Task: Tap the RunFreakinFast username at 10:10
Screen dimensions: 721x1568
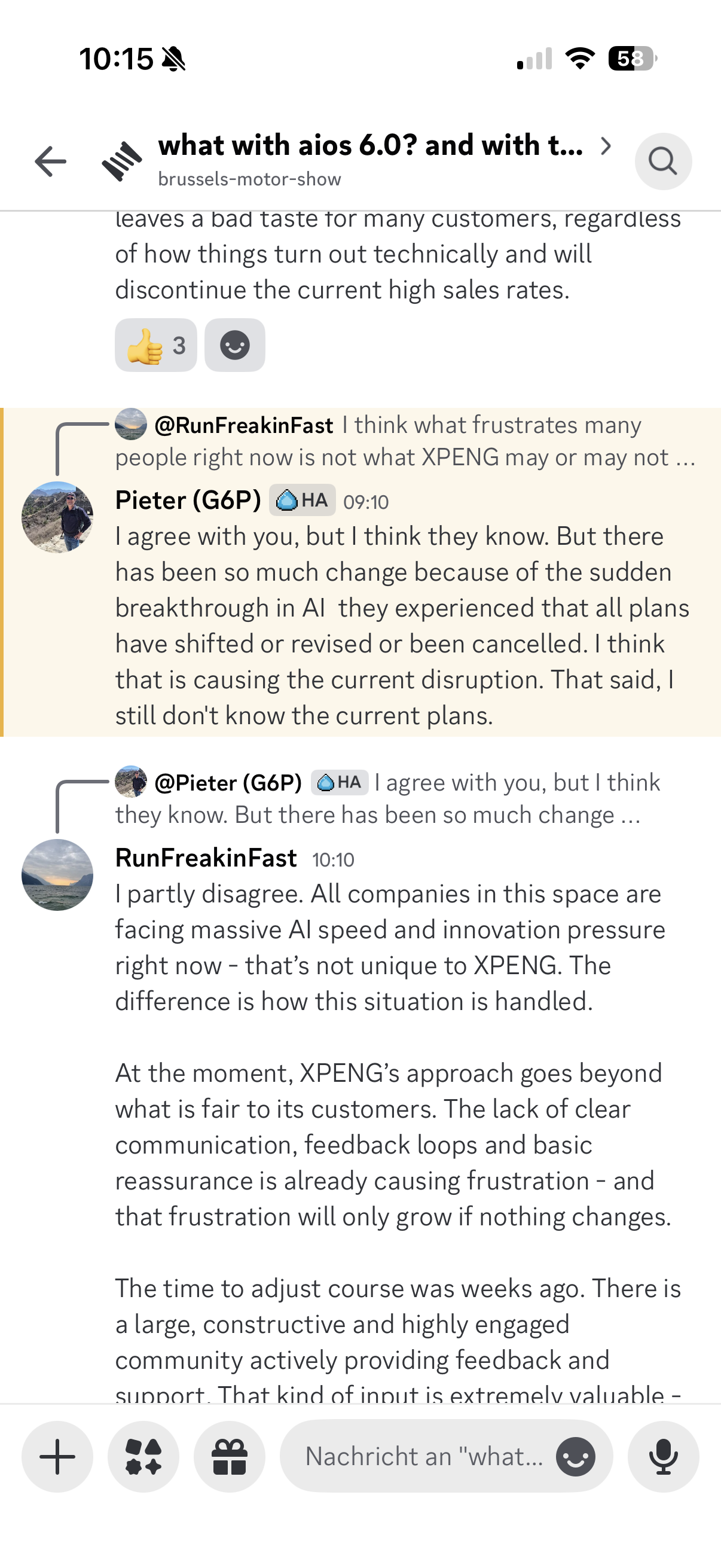Action: coord(206,858)
